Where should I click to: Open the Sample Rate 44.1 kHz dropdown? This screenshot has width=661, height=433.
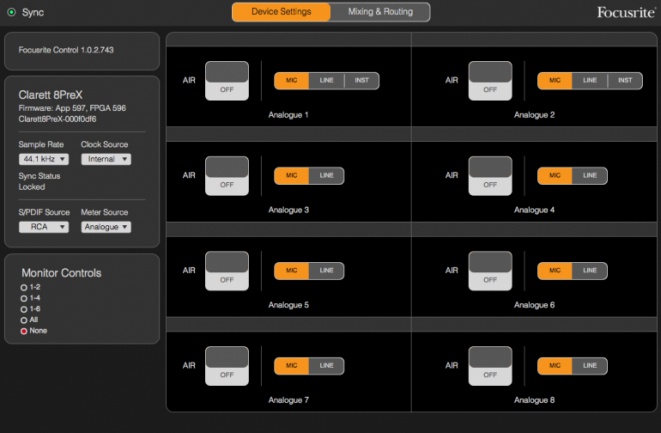tap(44, 159)
